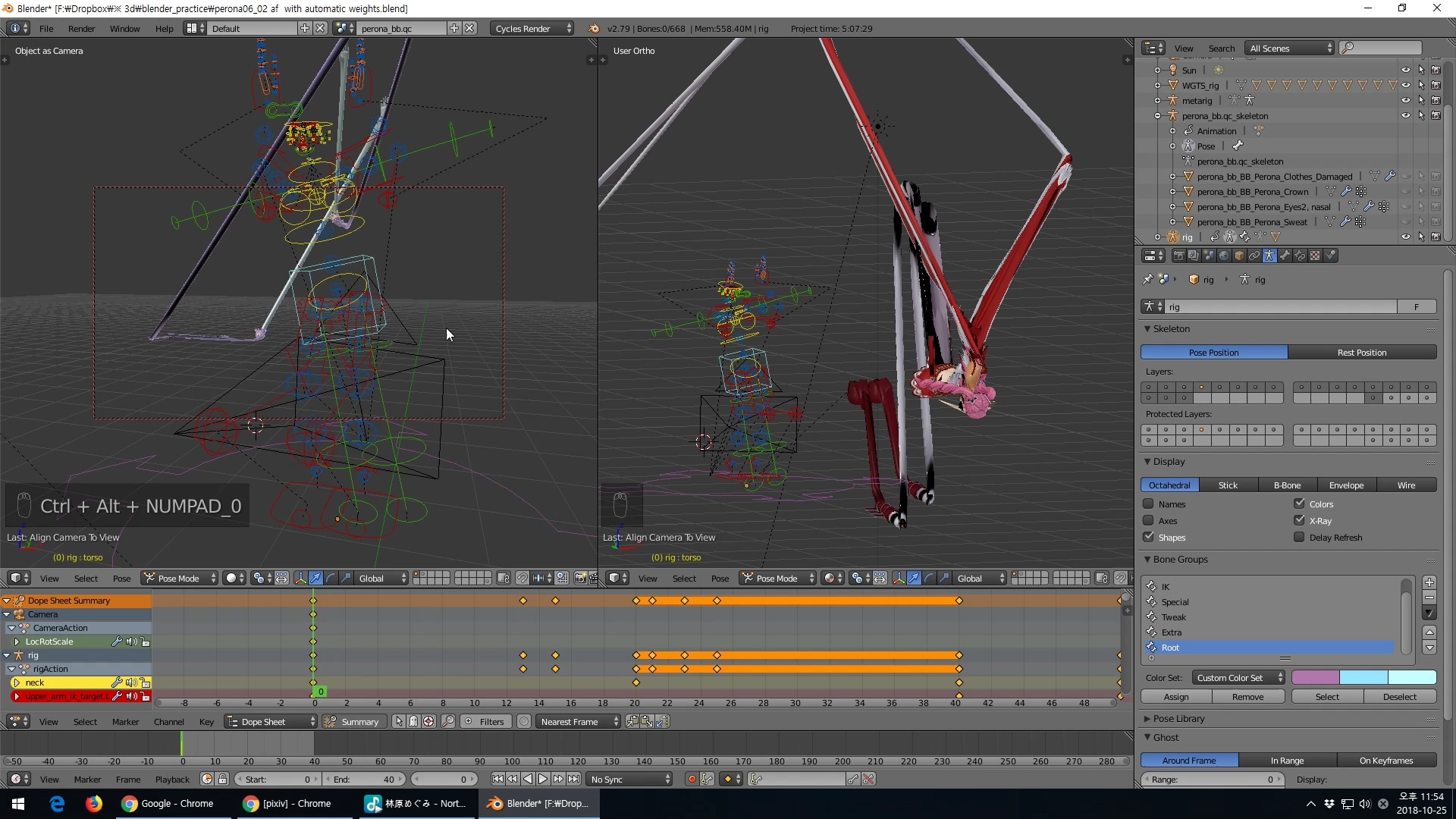Expand the Pose Library panel

[x=1147, y=719]
